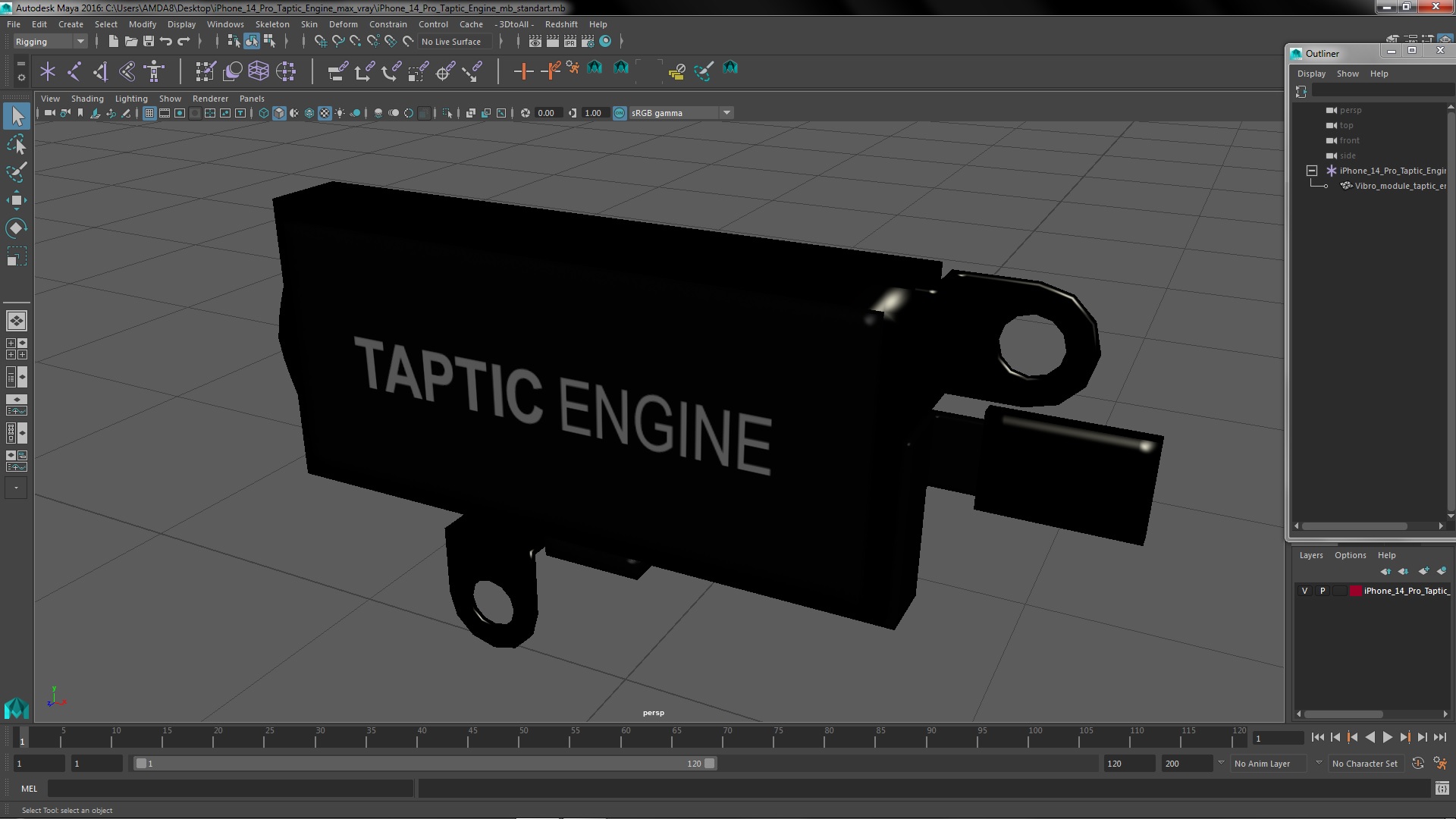Image resolution: width=1456 pixels, height=819 pixels.
Task: Toggle layer visibility V for iPhone_14_Pro_Taptic layer
Action: [x=1304, y=591]
